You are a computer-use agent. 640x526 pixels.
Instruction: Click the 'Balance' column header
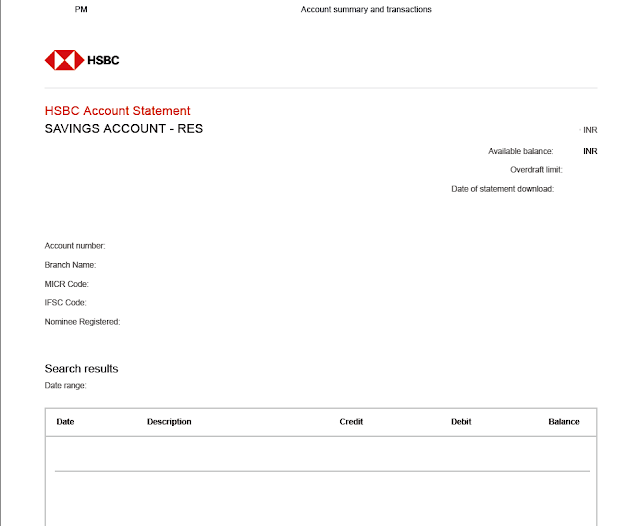[x=564, y=422]
